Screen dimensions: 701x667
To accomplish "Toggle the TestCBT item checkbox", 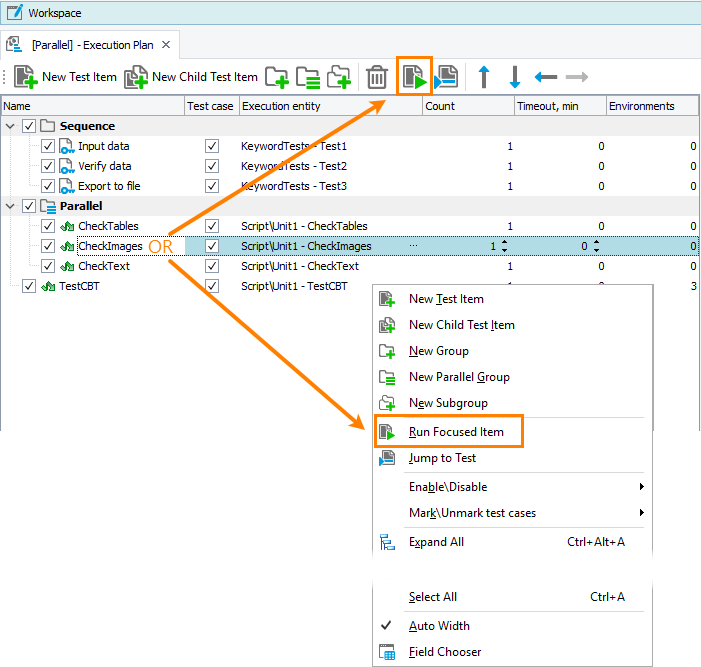I will click(29, 286).
